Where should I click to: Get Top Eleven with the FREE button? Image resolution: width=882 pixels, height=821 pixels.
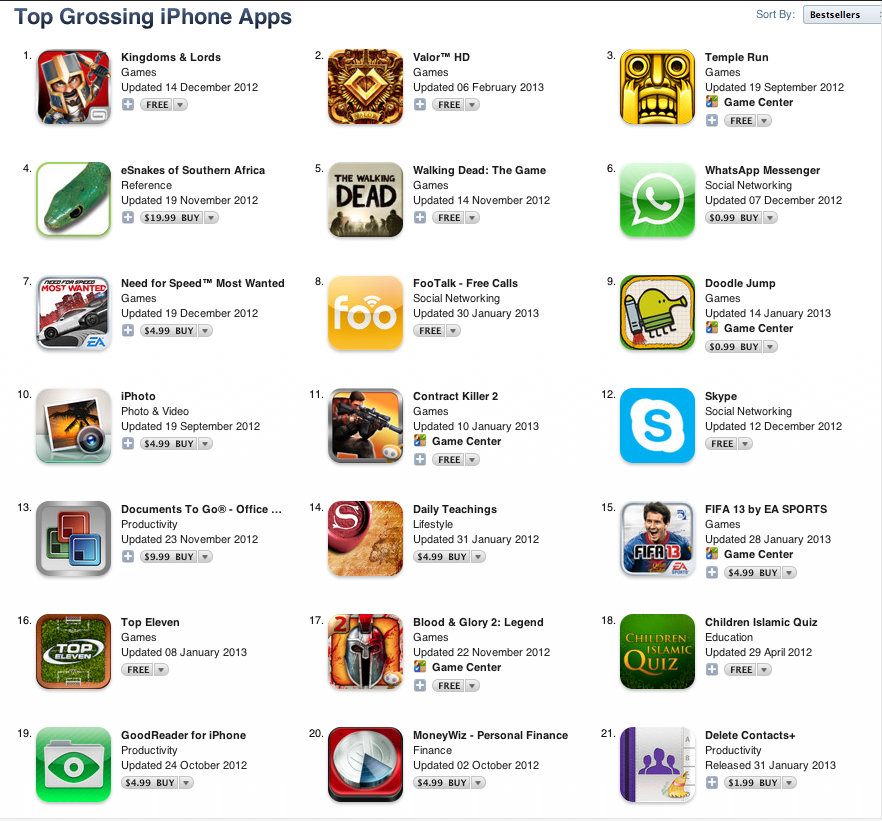(x=138, y=670)
